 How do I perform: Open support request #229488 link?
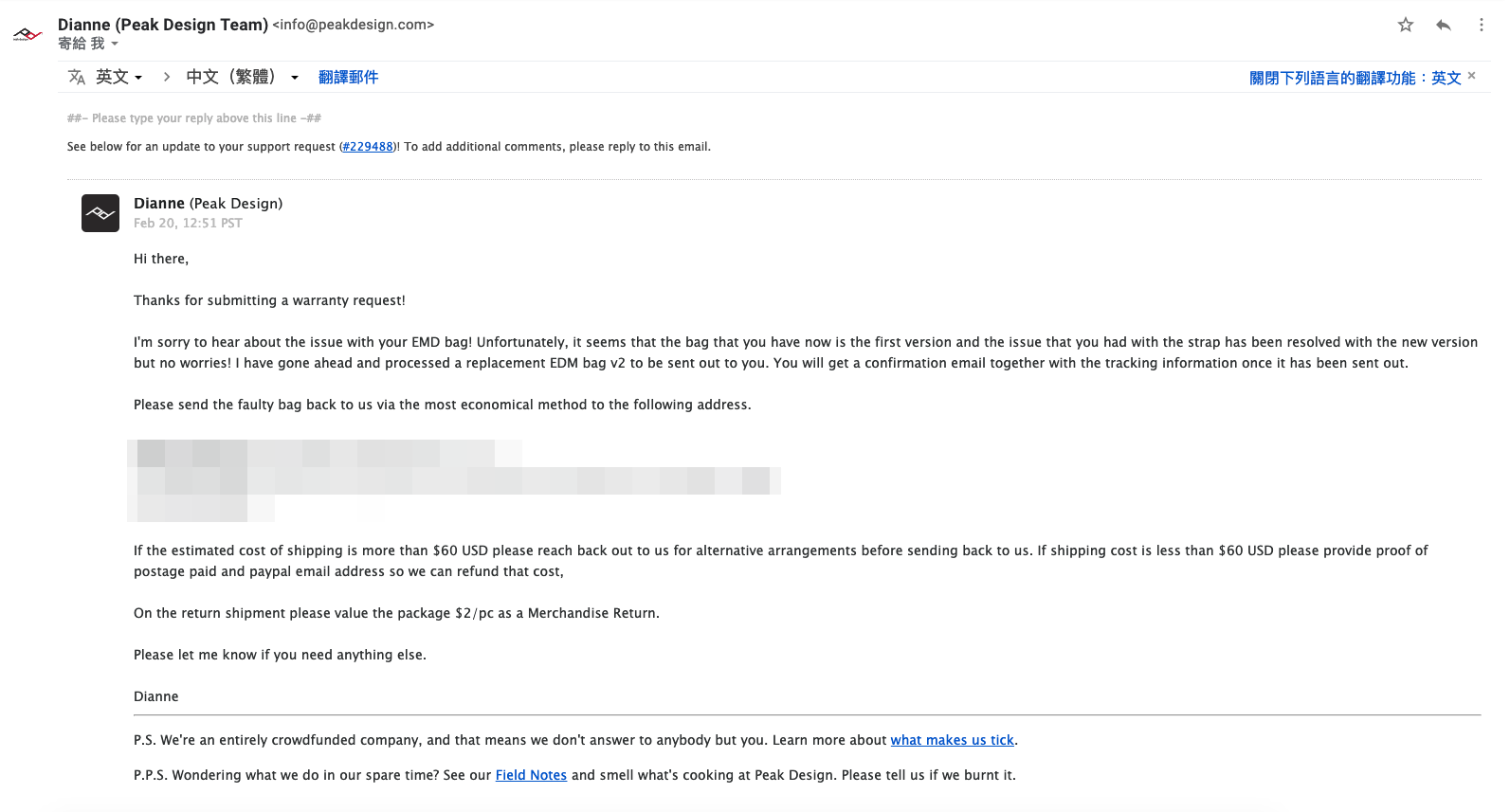click(x=368, y=147)
